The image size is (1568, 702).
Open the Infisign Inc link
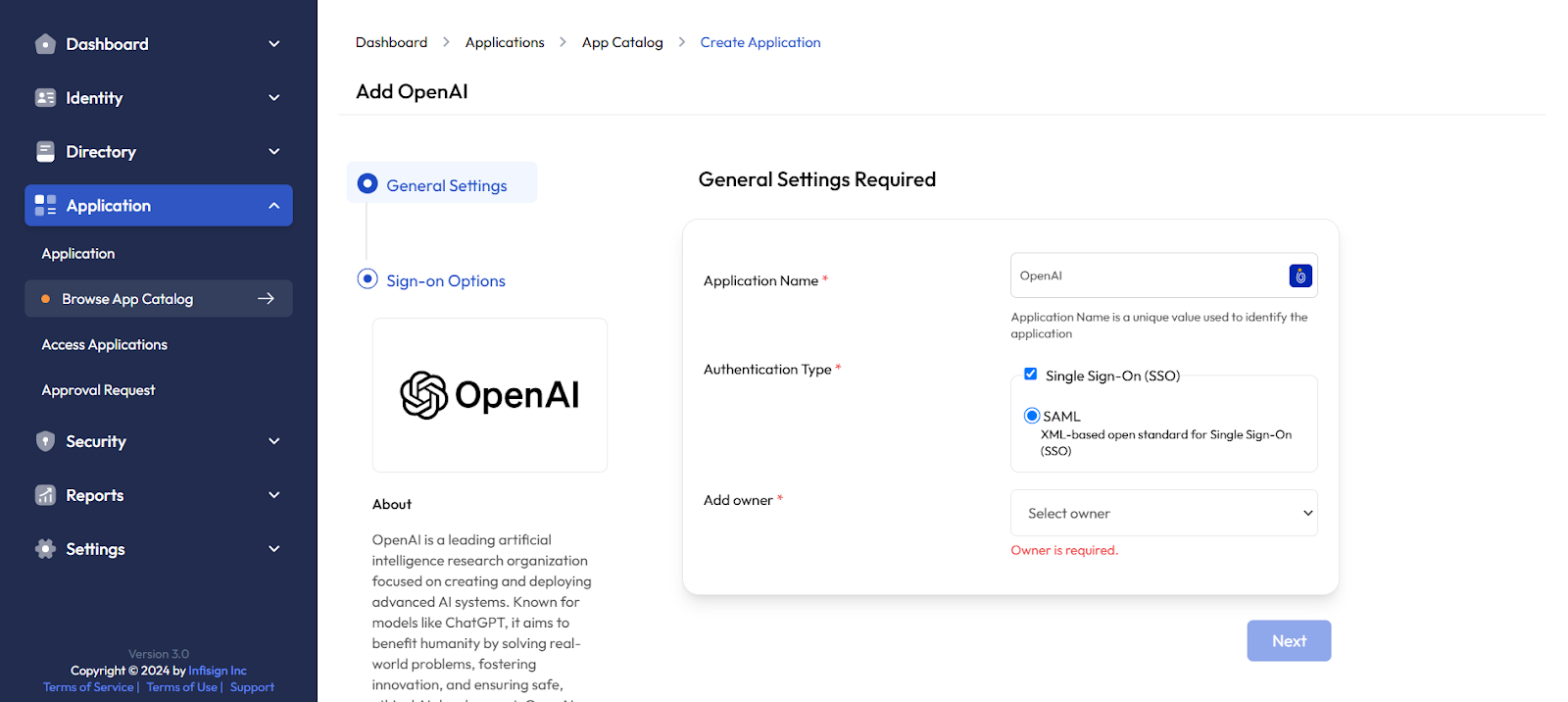(x=218, y=671)
